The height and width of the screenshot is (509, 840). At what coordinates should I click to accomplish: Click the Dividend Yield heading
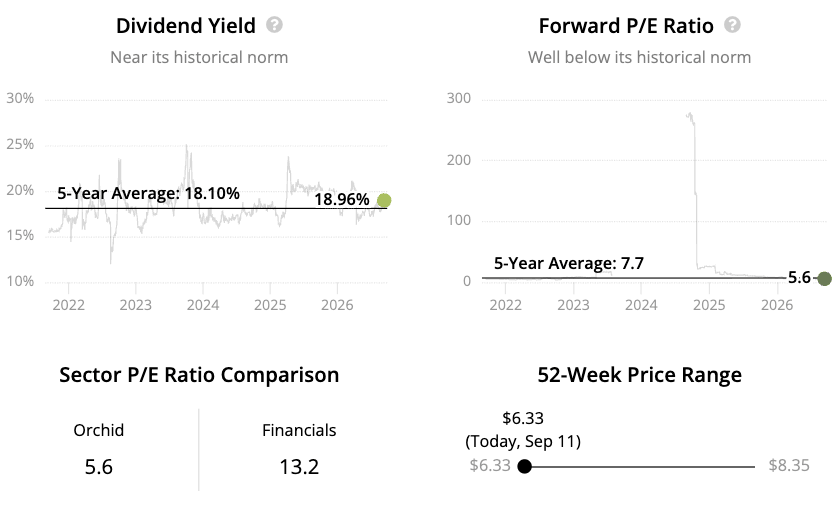pyautogui.click(x=186, y=26)
